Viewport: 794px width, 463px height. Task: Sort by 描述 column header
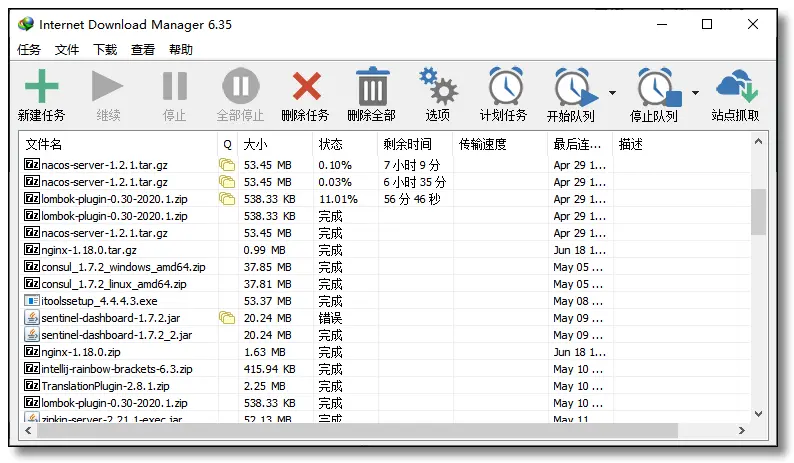click(x=682, y=144)
